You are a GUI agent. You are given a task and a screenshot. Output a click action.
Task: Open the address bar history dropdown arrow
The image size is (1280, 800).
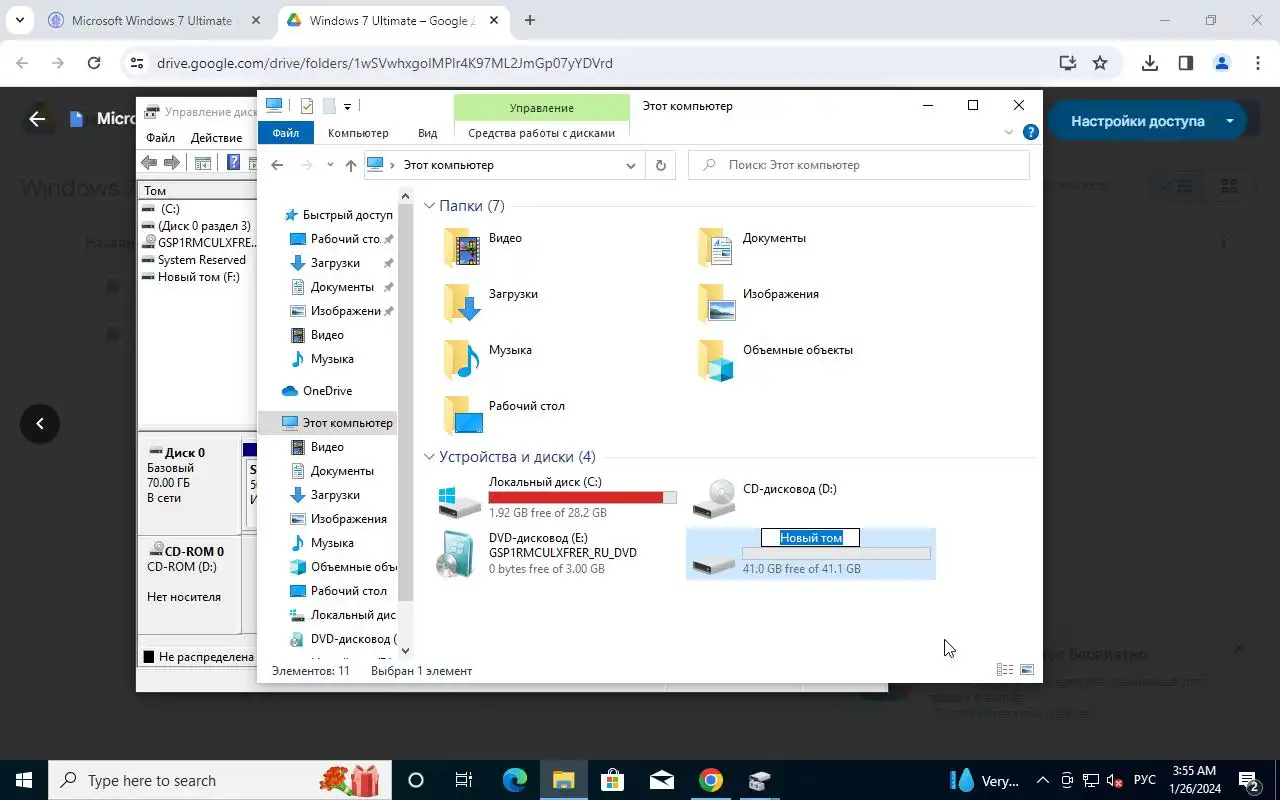pyautogui.click(x=631, y=165)
